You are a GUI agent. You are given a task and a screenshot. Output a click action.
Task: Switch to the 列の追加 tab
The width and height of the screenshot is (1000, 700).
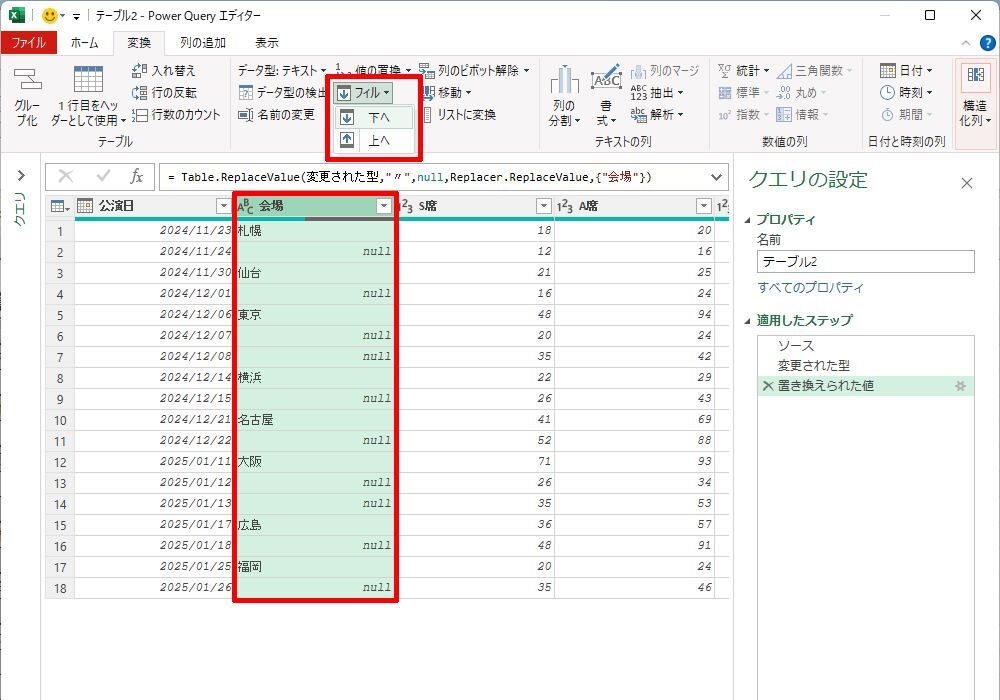(203, 43)
